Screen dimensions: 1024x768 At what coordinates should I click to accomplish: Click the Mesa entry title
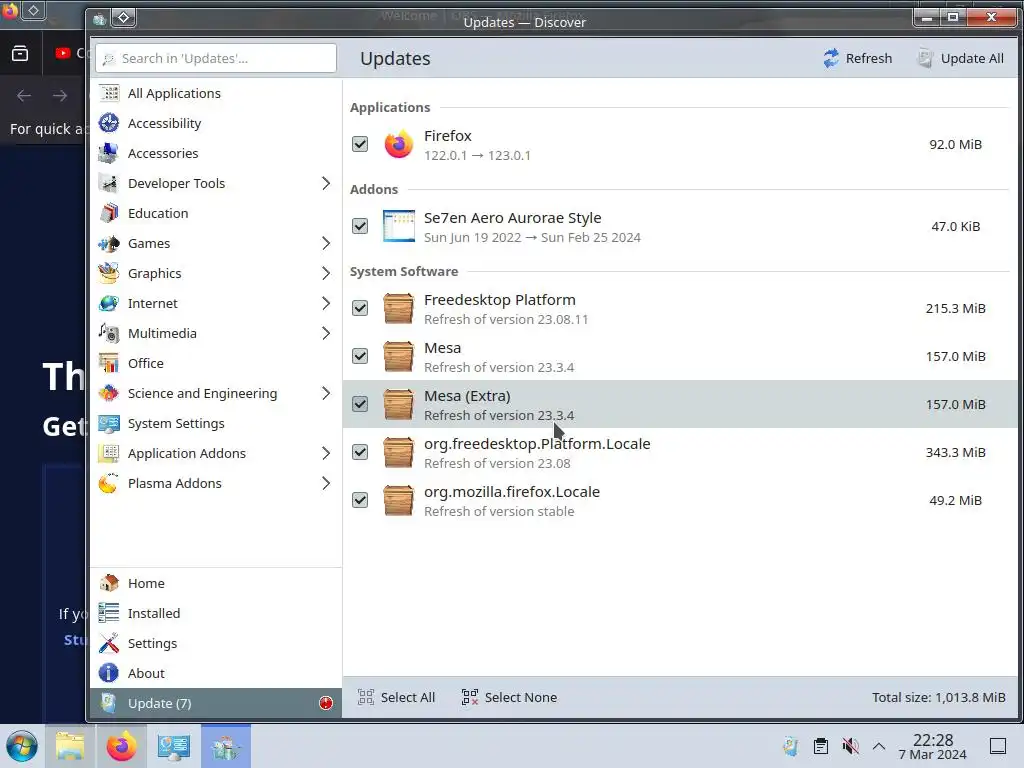[442, 348]
